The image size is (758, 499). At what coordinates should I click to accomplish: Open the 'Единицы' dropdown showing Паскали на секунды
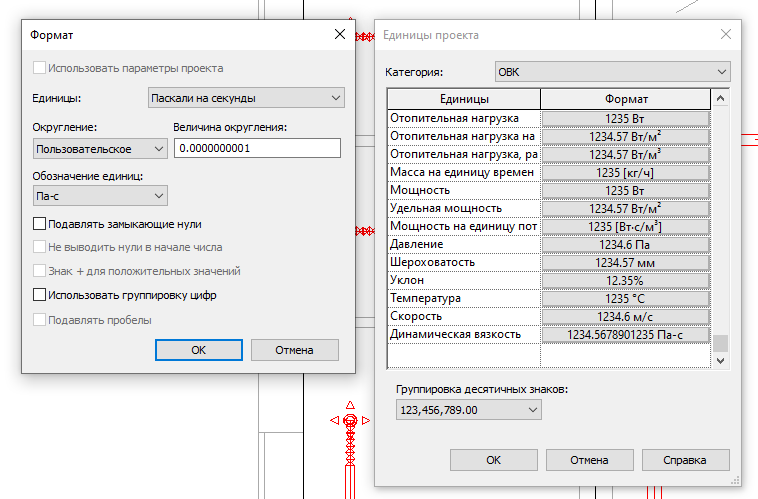coord(246,98)
